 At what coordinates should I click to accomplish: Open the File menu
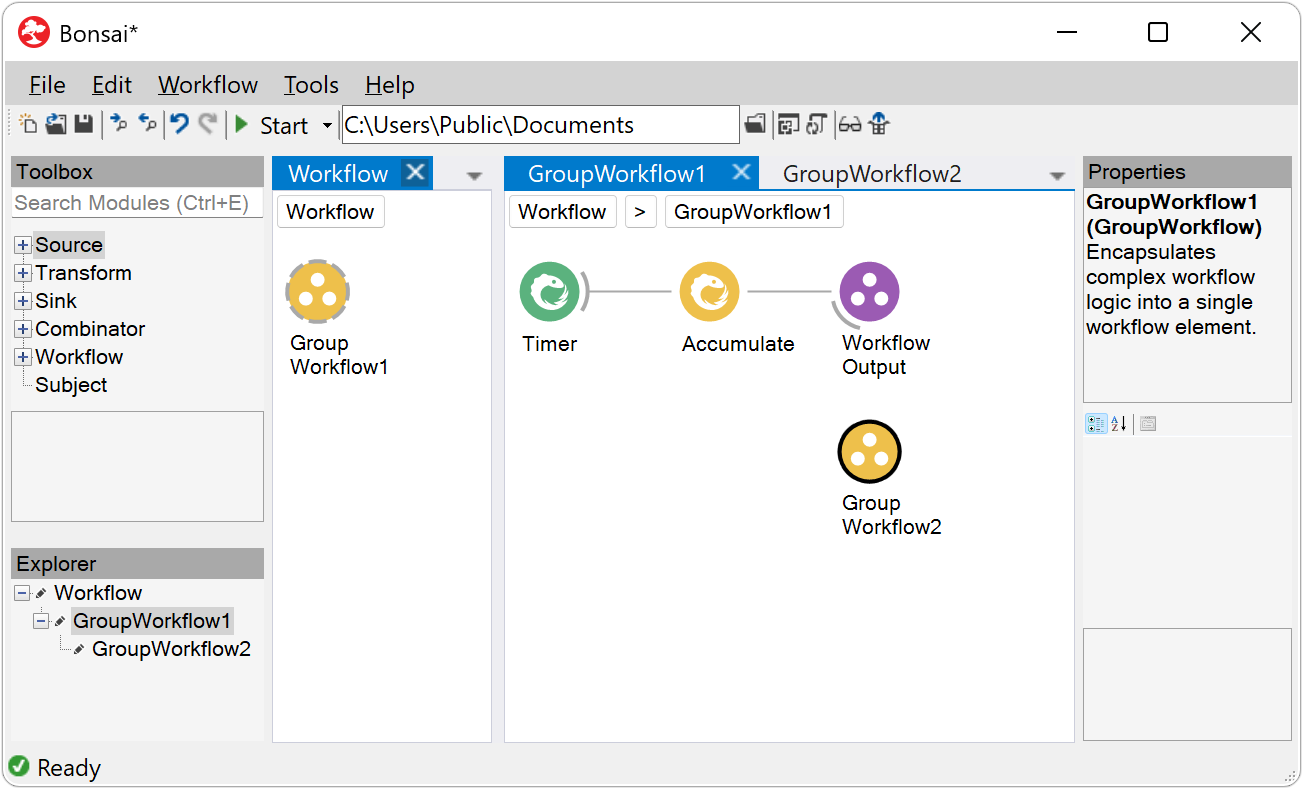coord(47,85)
